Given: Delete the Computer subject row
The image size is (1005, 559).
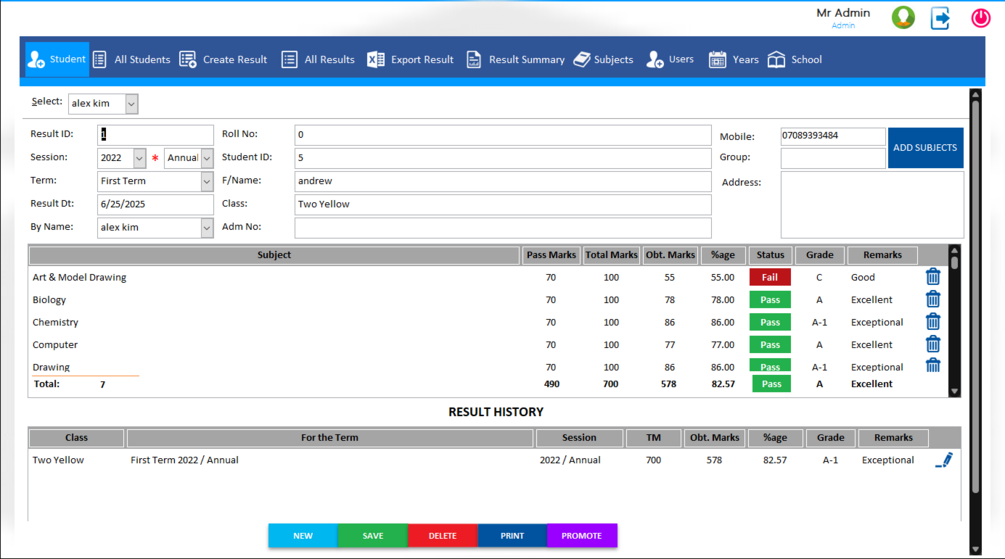Looking at the screenshot, I should click(x=933, y=344).
